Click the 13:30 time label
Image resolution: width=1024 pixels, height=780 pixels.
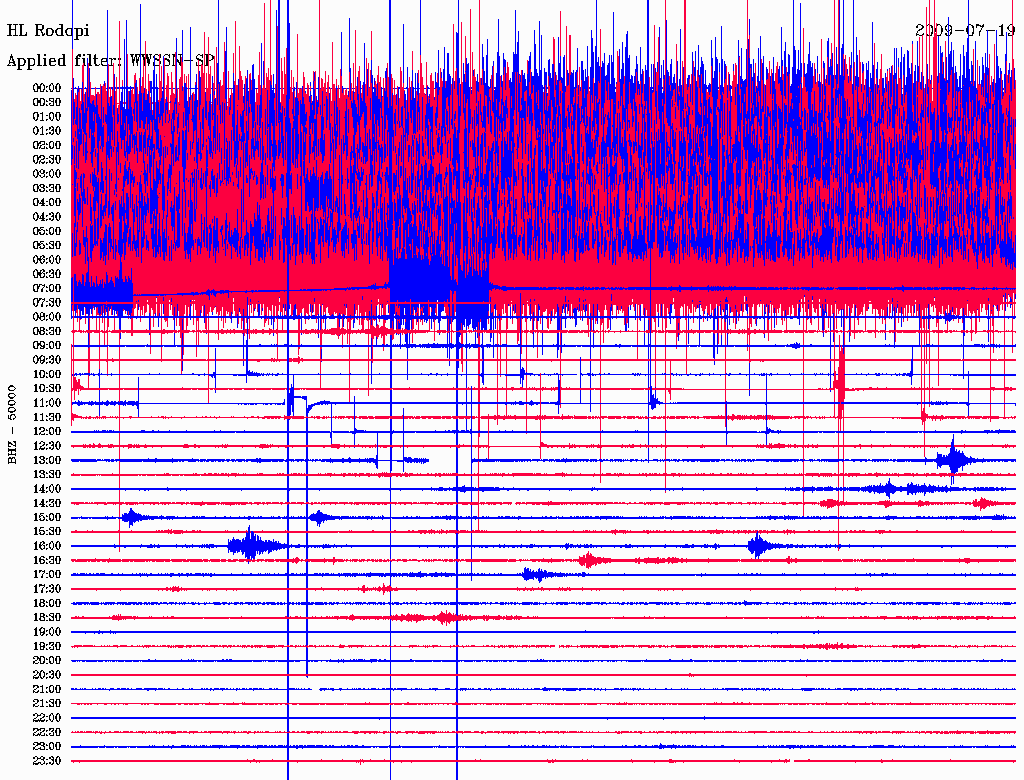coord(47,474)
